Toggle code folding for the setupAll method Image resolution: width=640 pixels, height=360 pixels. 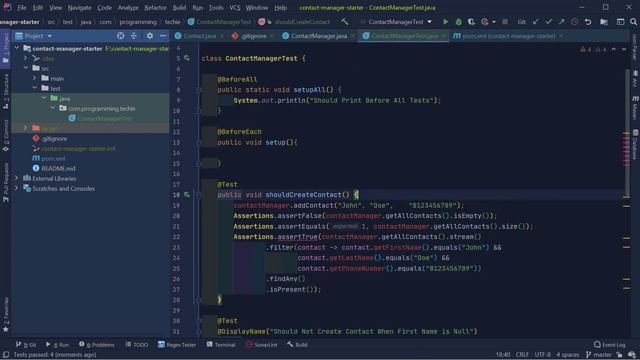tap(199, 90)
